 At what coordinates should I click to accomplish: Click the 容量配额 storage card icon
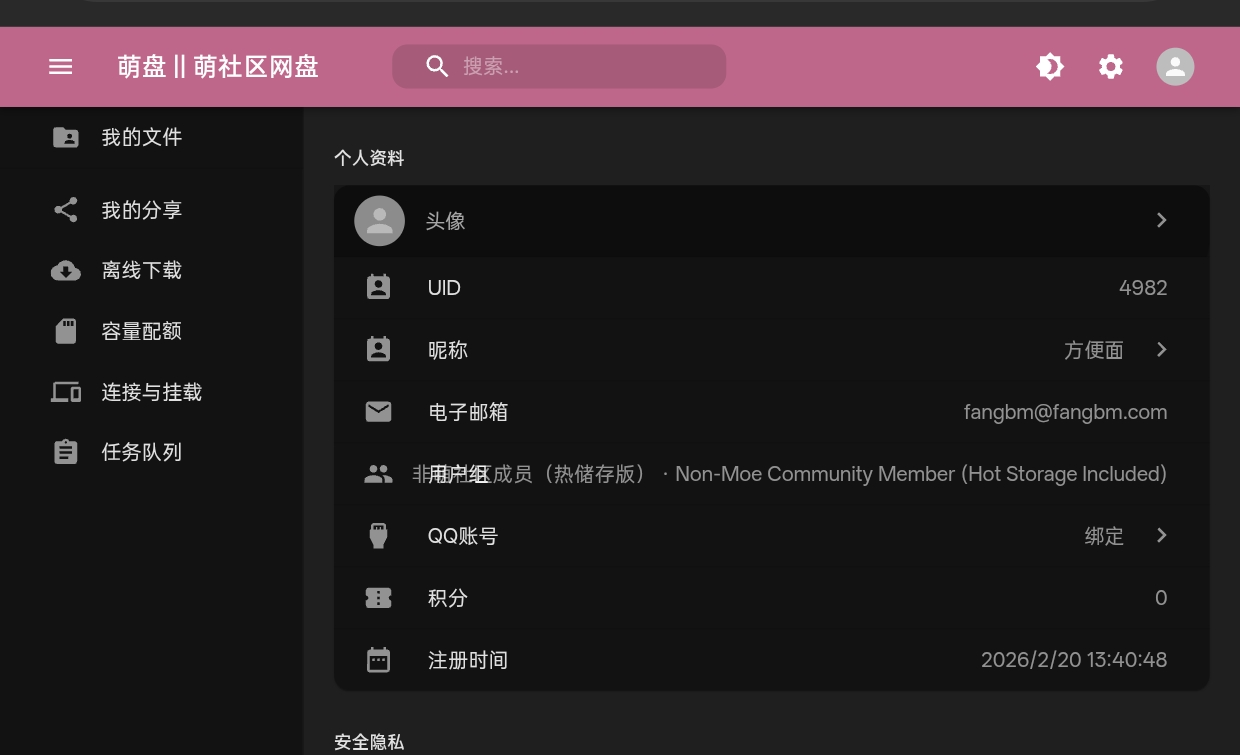(x=66, y=331)
